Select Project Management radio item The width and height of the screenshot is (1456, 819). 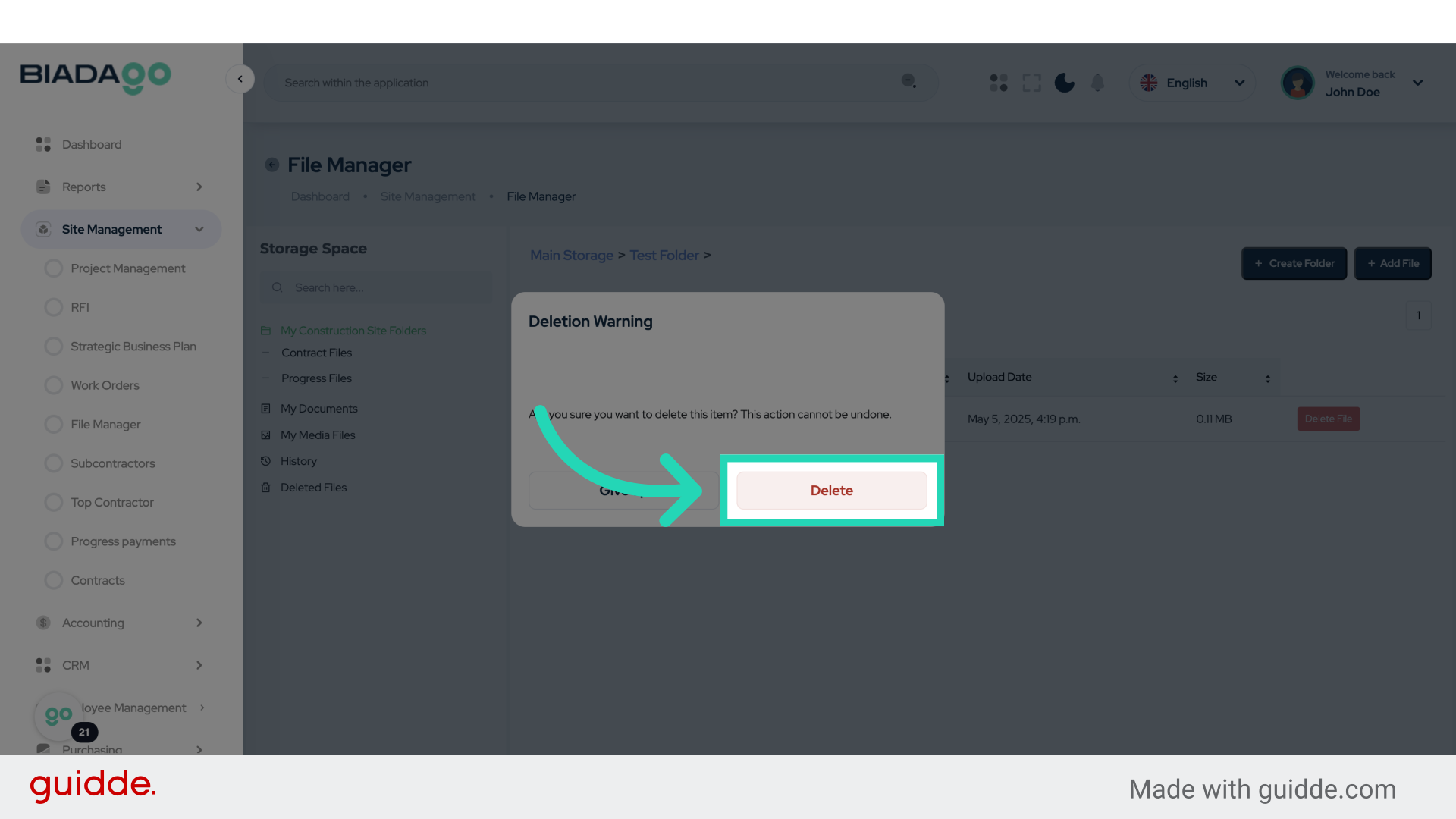pos(54,268)
